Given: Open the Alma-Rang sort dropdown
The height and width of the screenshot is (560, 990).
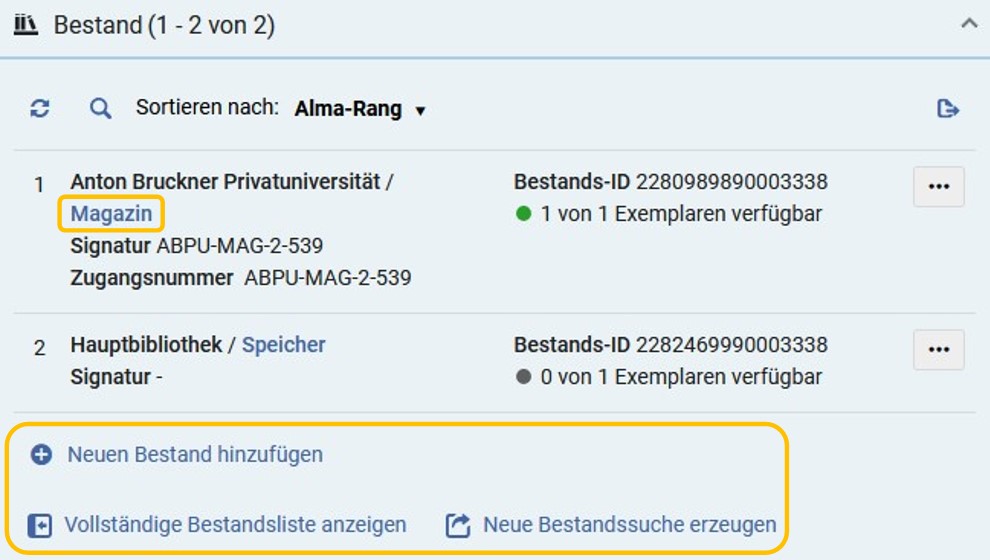Looking at the screenshot, I should pos(360,109).
